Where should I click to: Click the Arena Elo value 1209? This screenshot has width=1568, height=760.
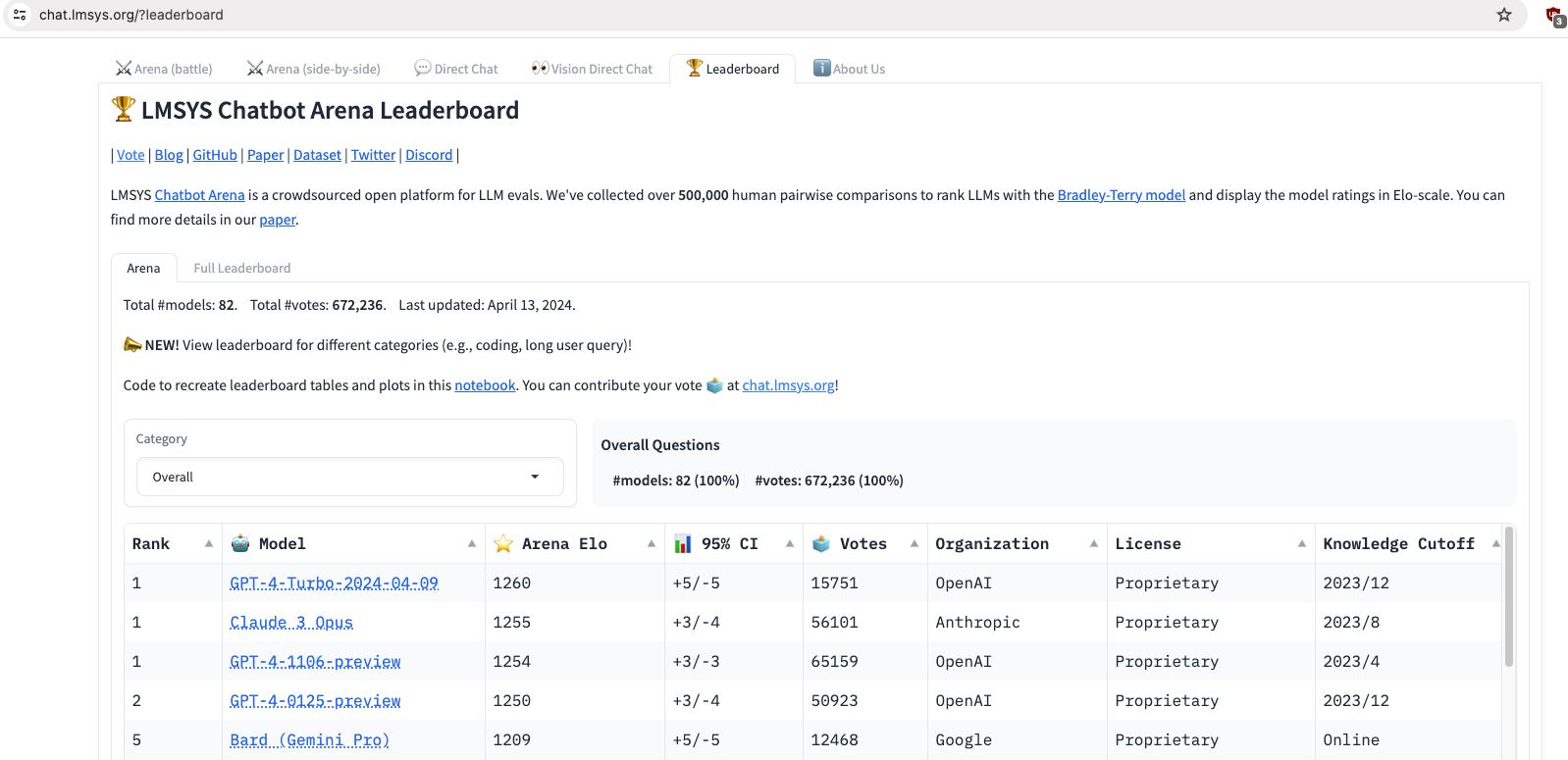[x=511, y=739]
